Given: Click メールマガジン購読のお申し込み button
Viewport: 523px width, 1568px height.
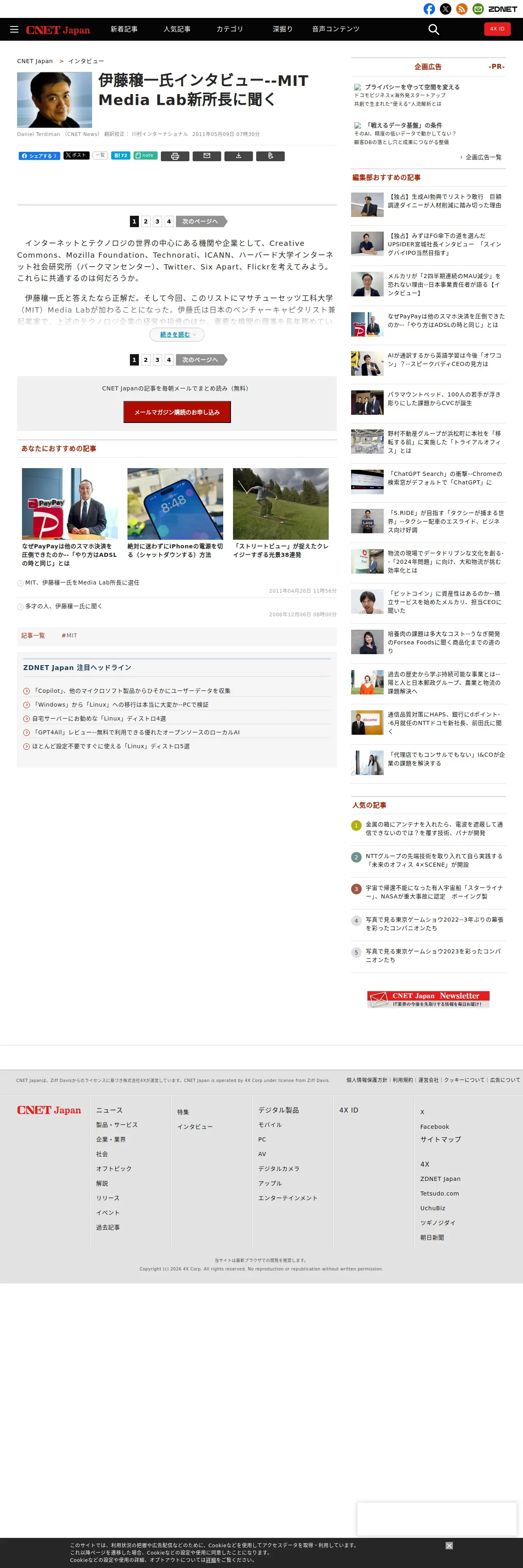Looking at the screenshot, I should (177, 412).
